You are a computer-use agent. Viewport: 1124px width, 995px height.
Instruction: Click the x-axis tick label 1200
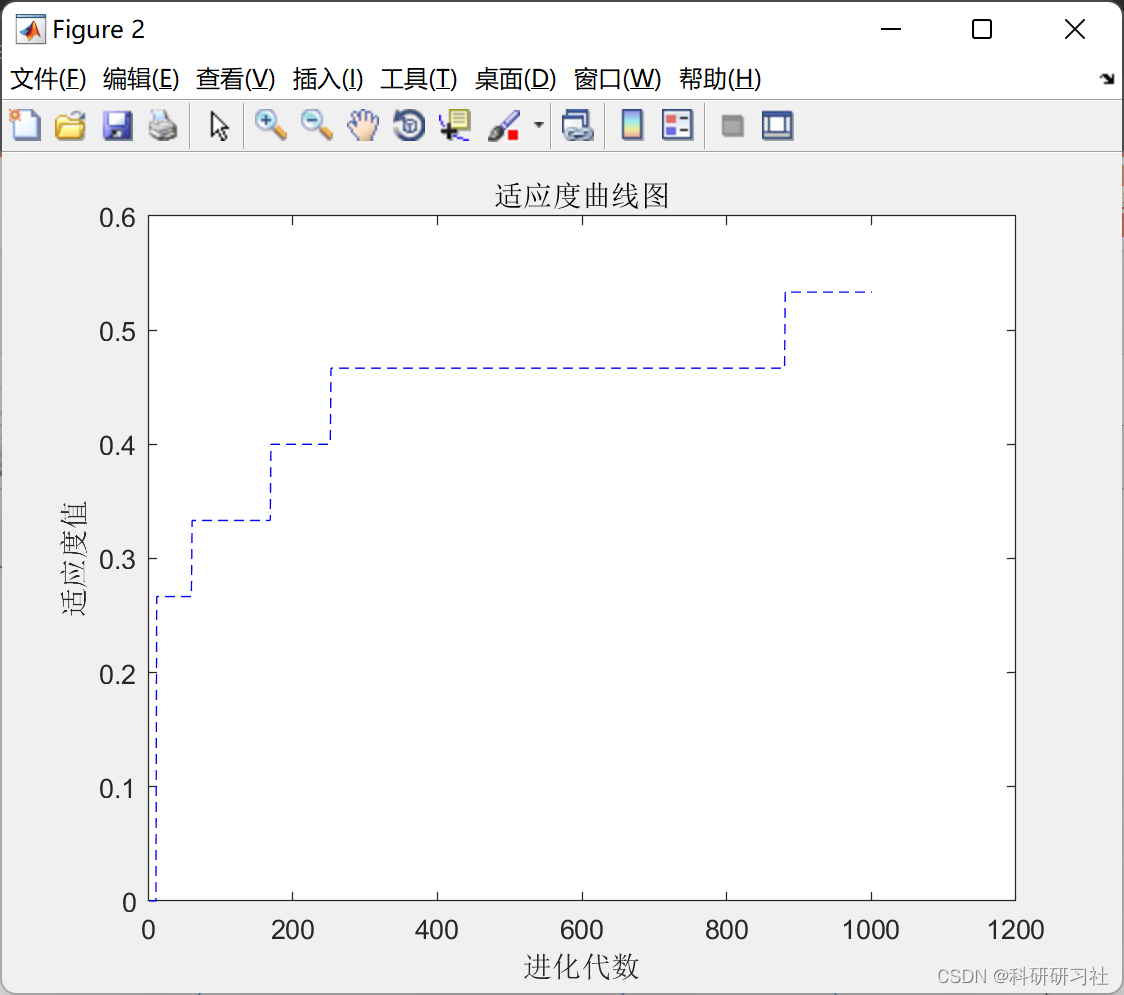(1015, 930)
